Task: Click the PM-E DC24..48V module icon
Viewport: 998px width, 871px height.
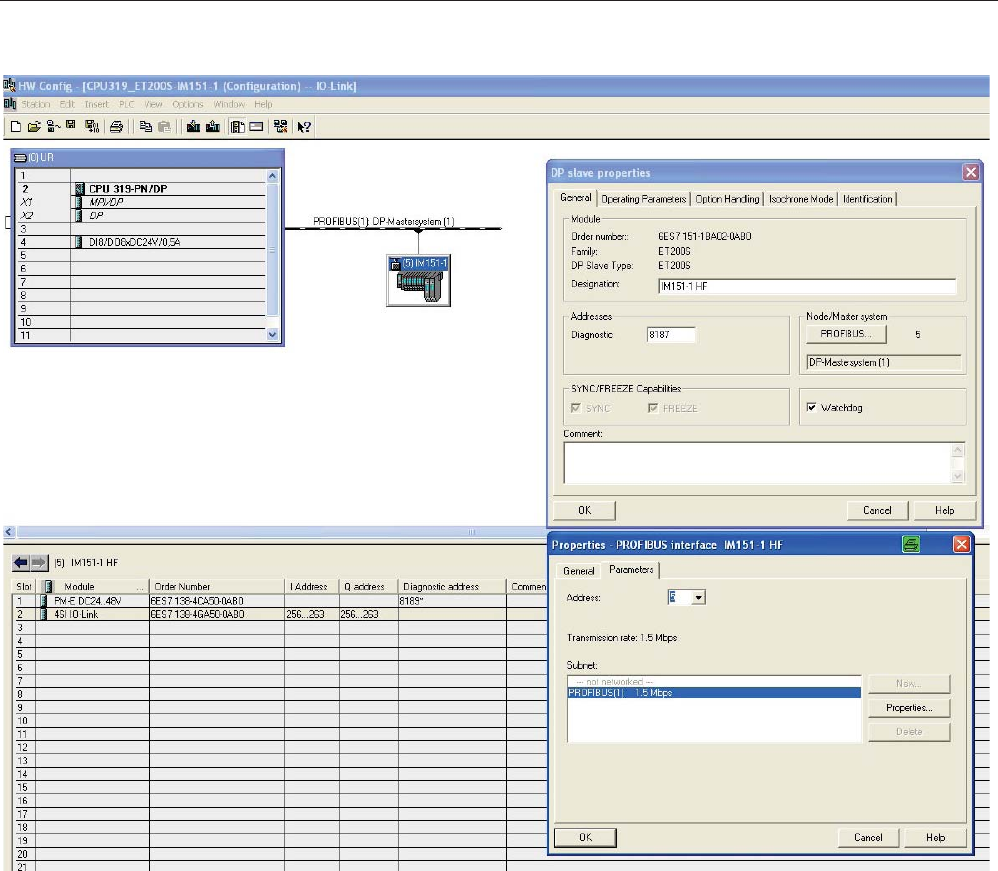Action: pos(43,600)
